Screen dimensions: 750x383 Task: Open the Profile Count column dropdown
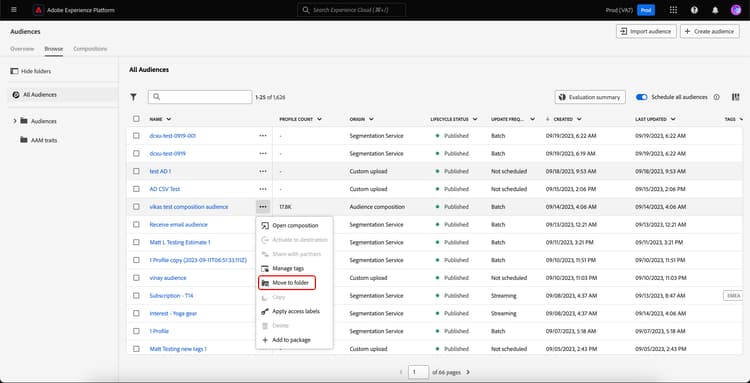tap(319, 119)
